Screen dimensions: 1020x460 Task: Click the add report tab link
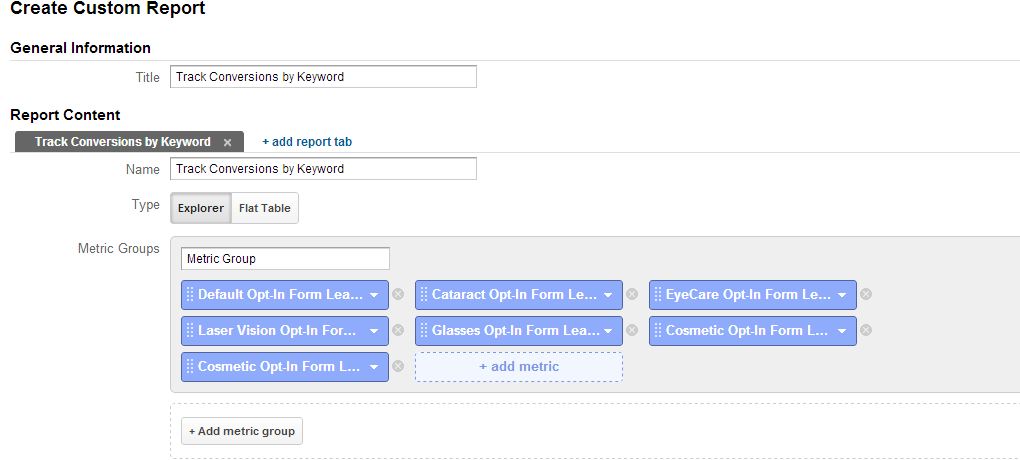pos(307,142)
